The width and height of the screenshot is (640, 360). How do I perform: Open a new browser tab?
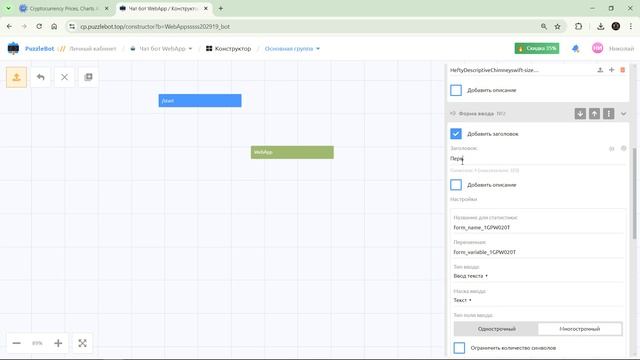tap(220, 8)
